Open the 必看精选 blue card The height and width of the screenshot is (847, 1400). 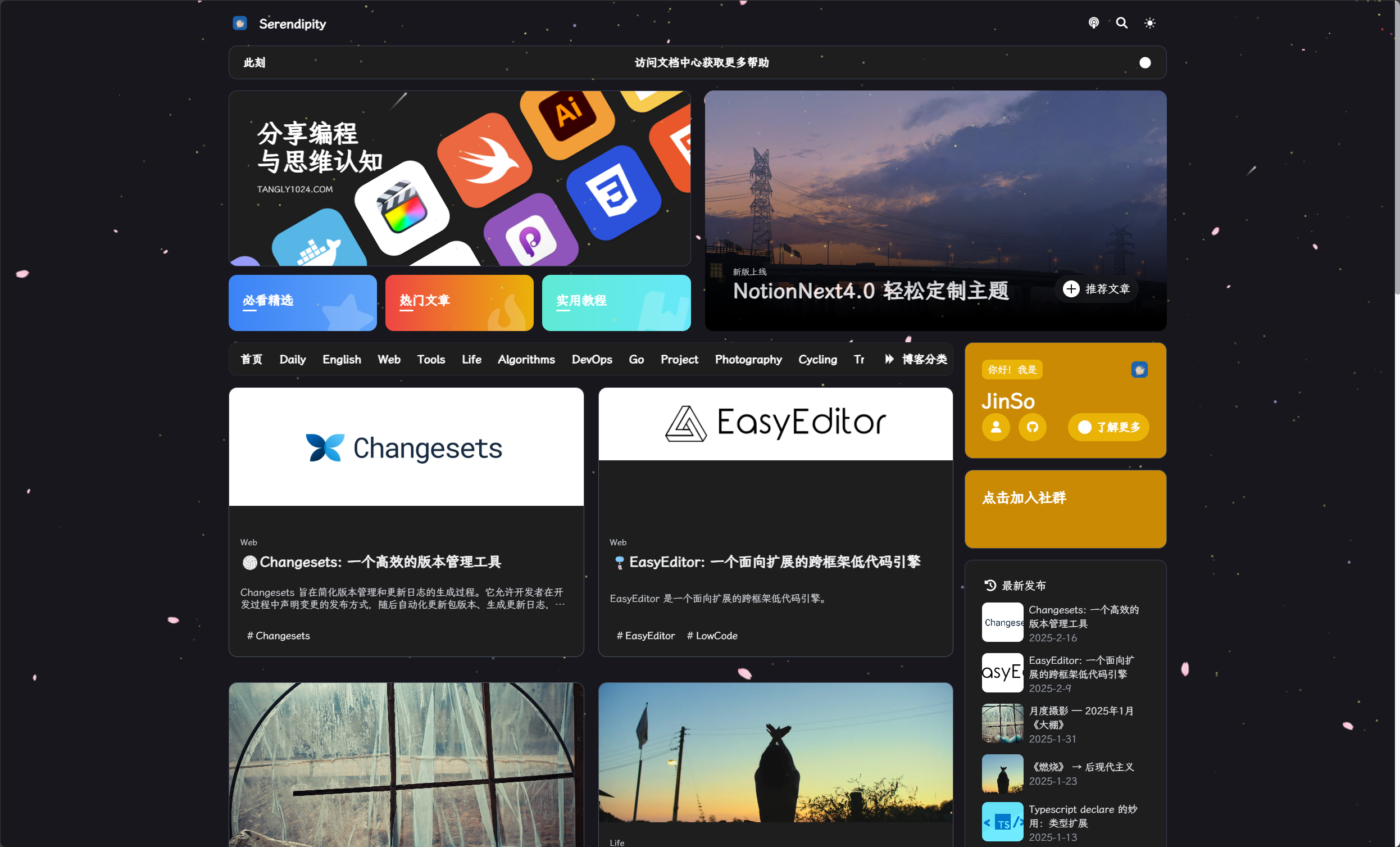coord(302,302)
